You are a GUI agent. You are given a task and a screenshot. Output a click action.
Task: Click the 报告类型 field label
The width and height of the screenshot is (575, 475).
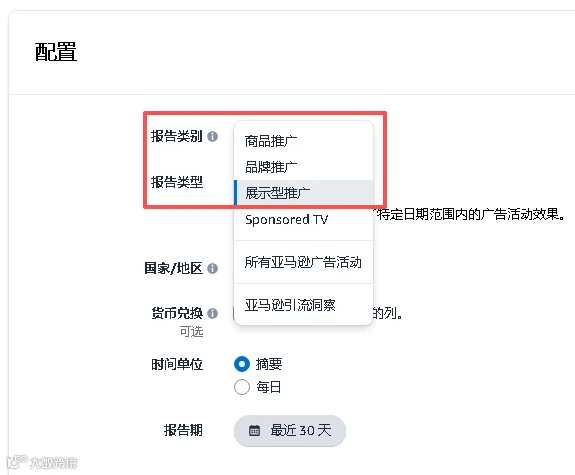(x=177, y=182)
